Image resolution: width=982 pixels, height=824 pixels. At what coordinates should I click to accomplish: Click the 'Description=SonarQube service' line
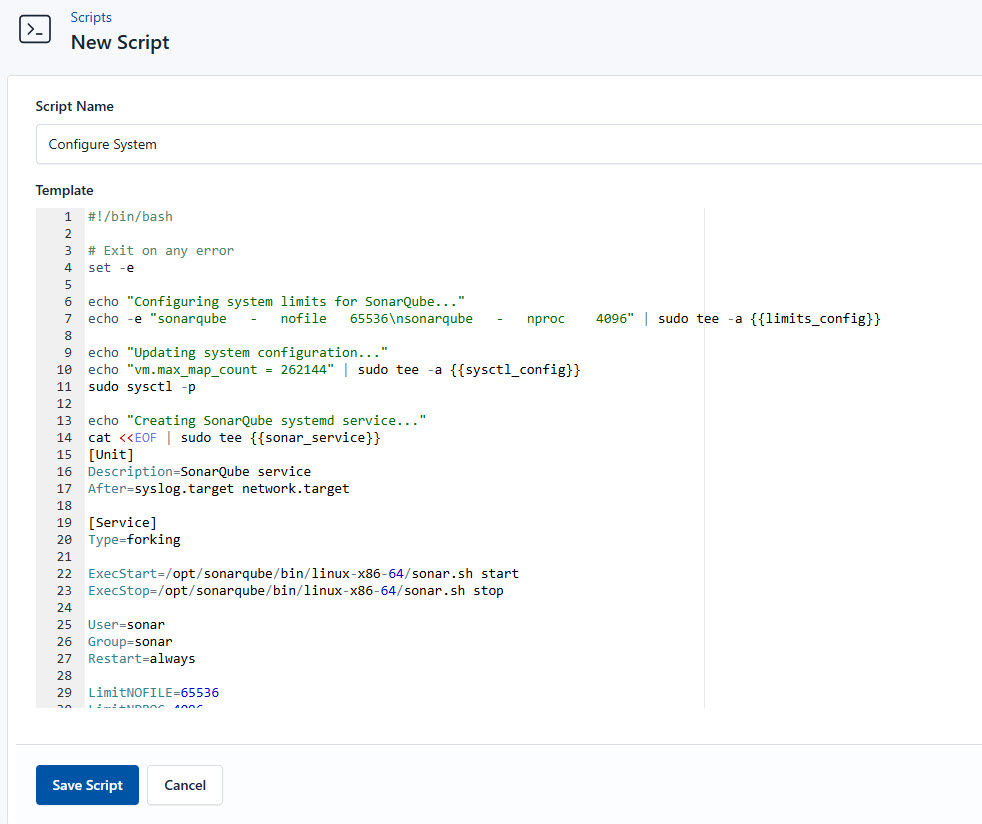(199, 471)
